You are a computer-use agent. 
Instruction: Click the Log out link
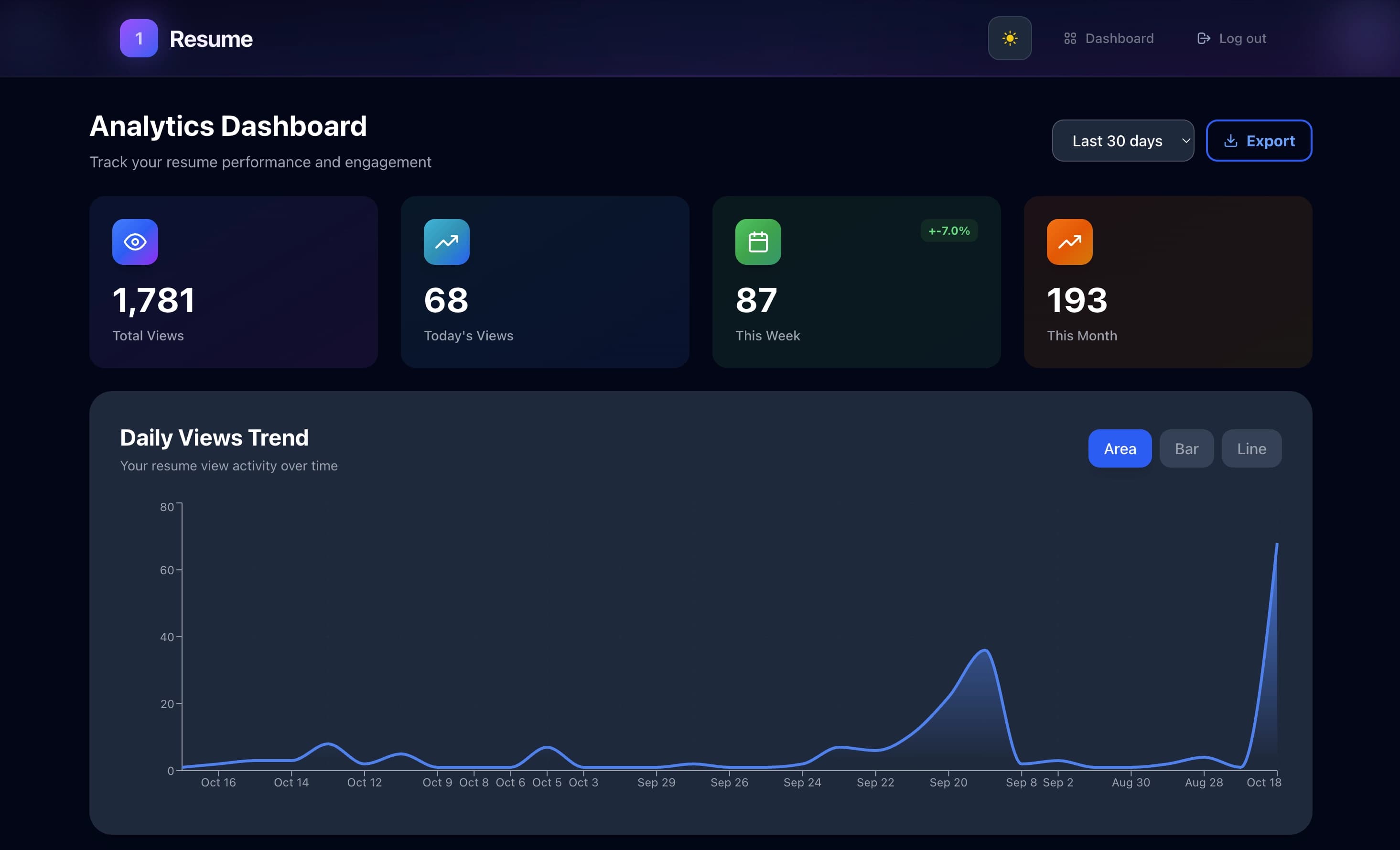click(x=1242, y=38)
